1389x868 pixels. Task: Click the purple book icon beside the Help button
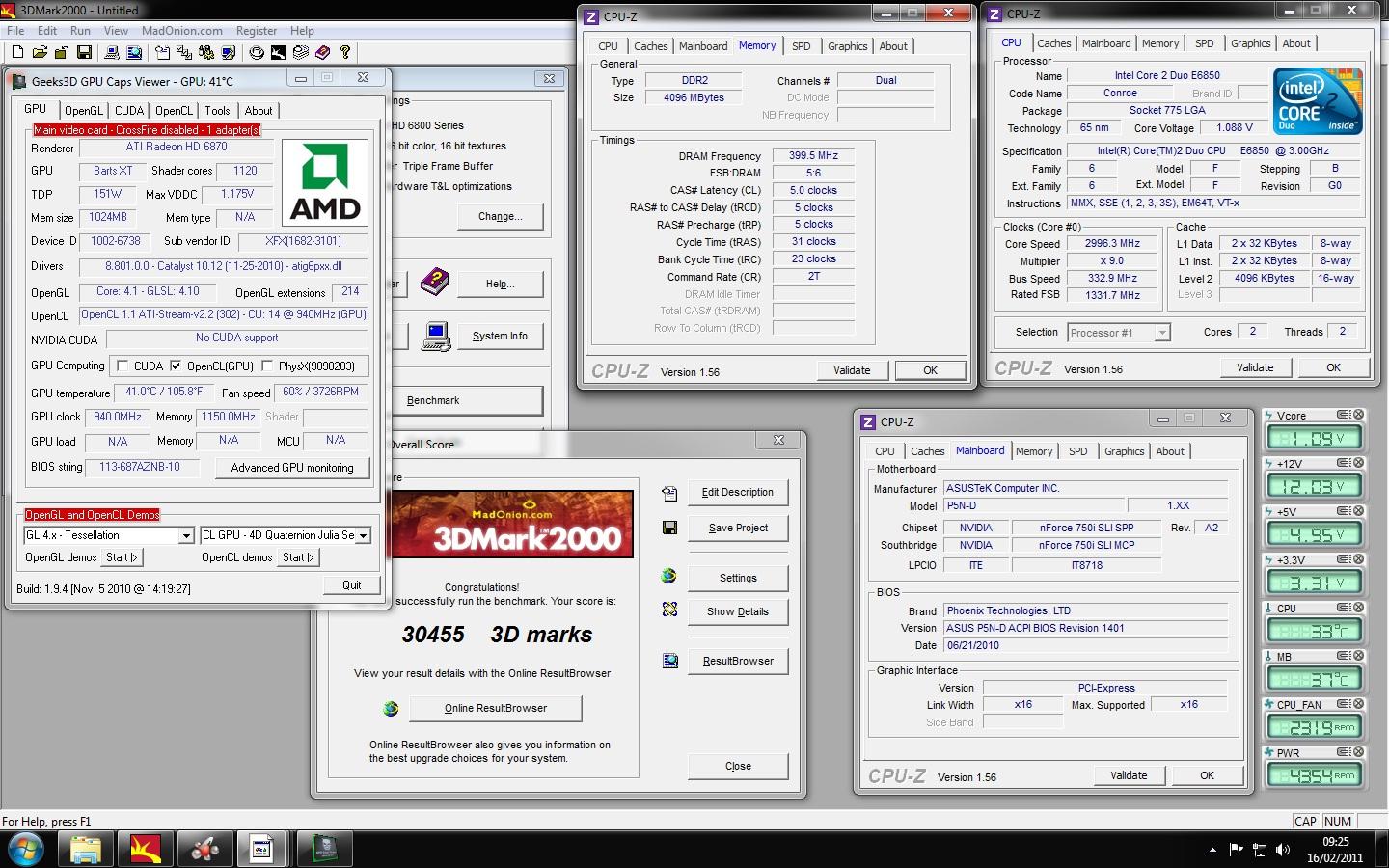435,283
